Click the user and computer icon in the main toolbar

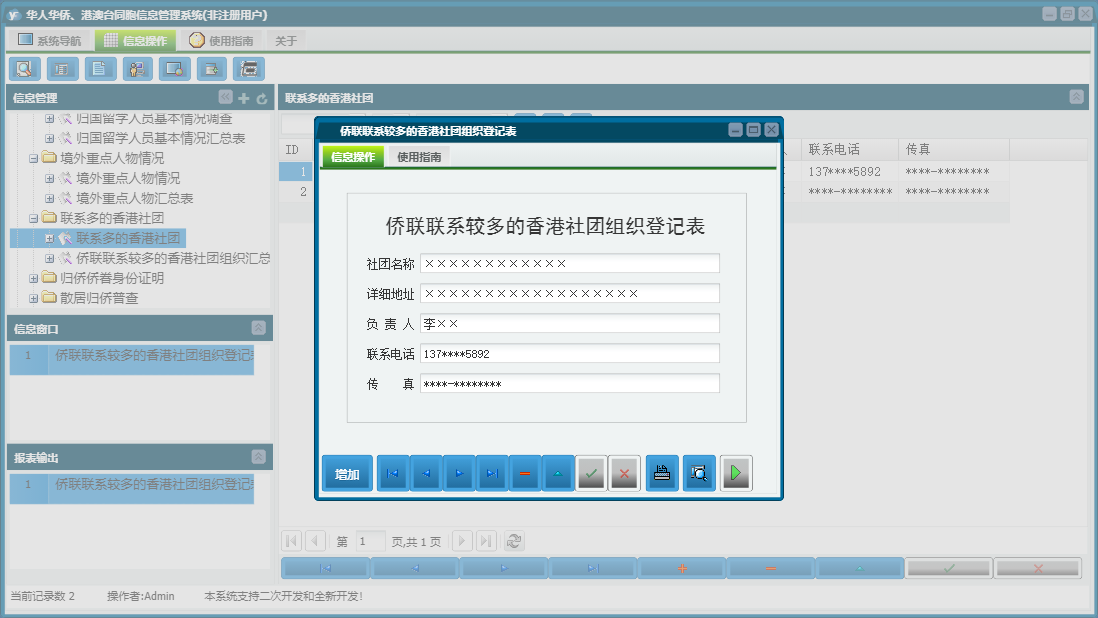coord(137,69)
